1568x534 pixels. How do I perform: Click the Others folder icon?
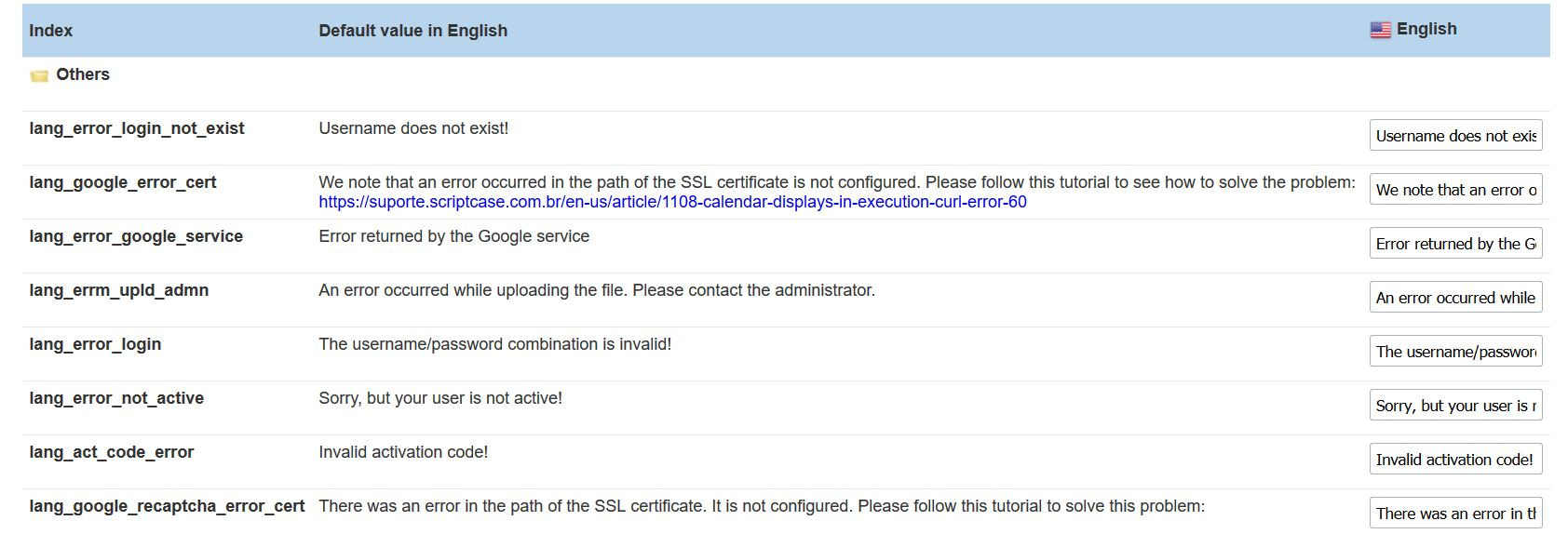(39, 75)
